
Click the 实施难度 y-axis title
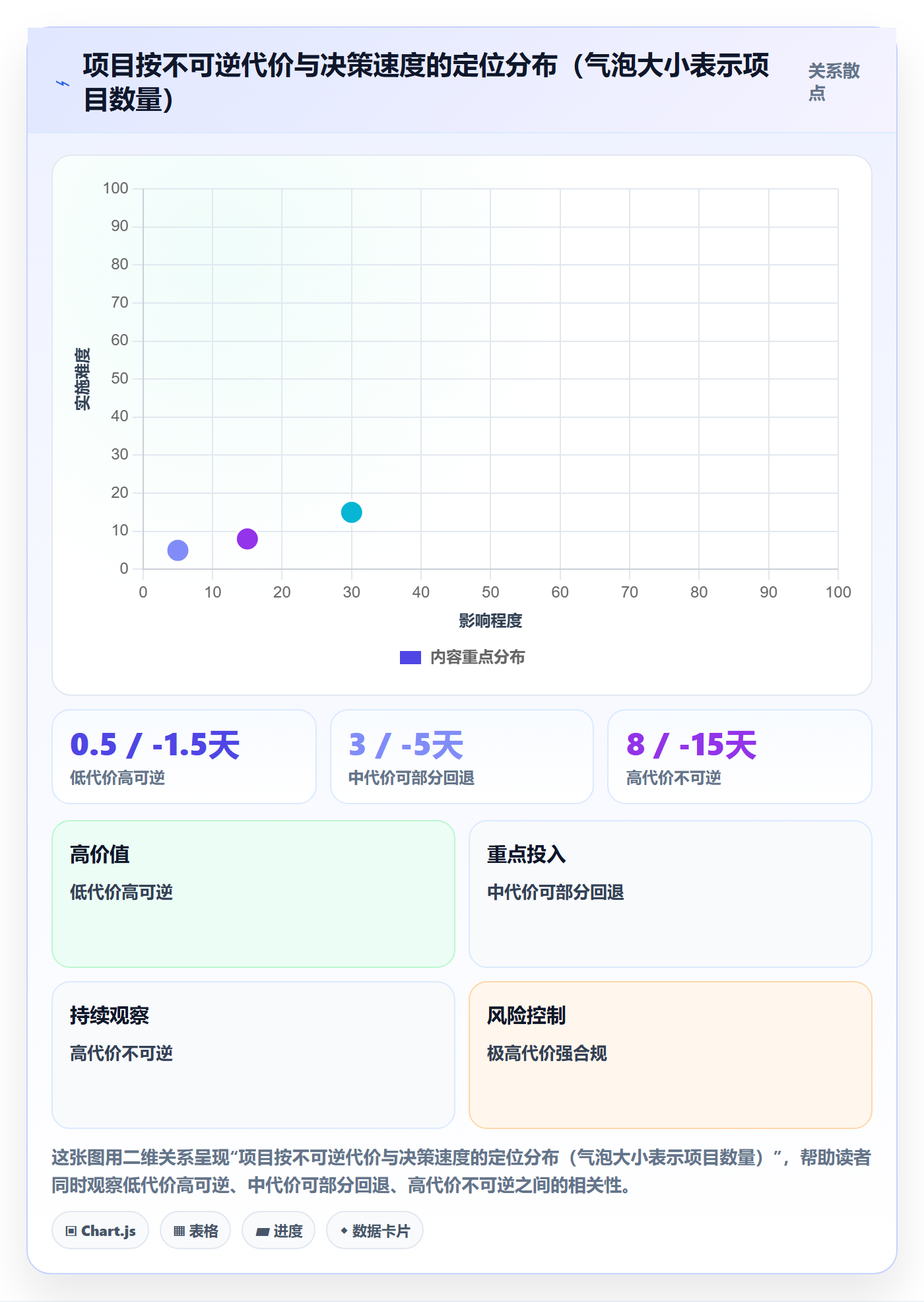(x=82, y=379)
